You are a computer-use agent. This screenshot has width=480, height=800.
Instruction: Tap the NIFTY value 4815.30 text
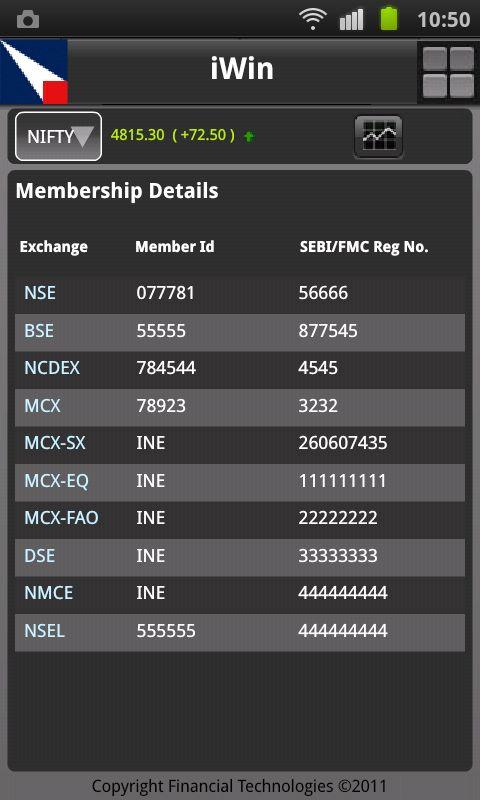click(137, 135)
